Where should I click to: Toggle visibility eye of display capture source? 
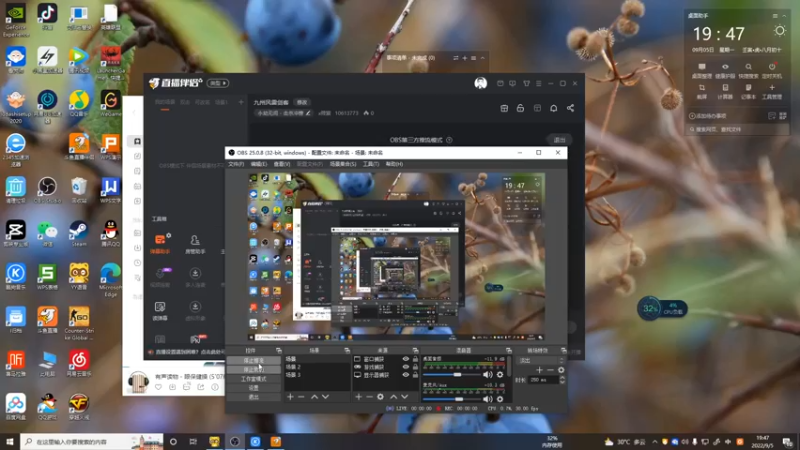[x=406, y=375]
